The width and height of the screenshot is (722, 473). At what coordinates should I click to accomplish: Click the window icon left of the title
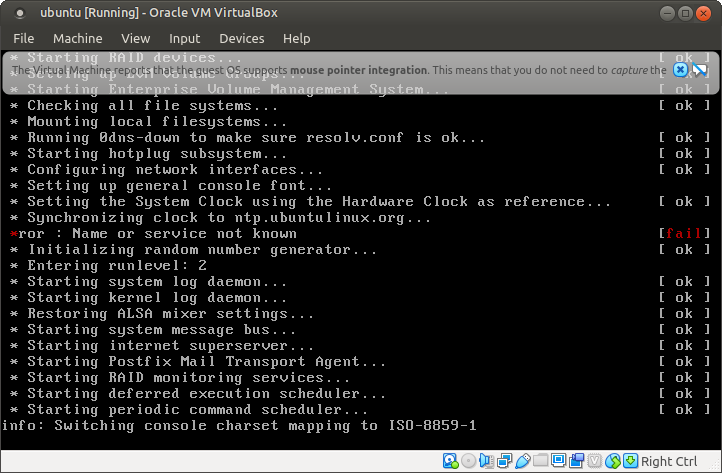(x=20, y=13)
